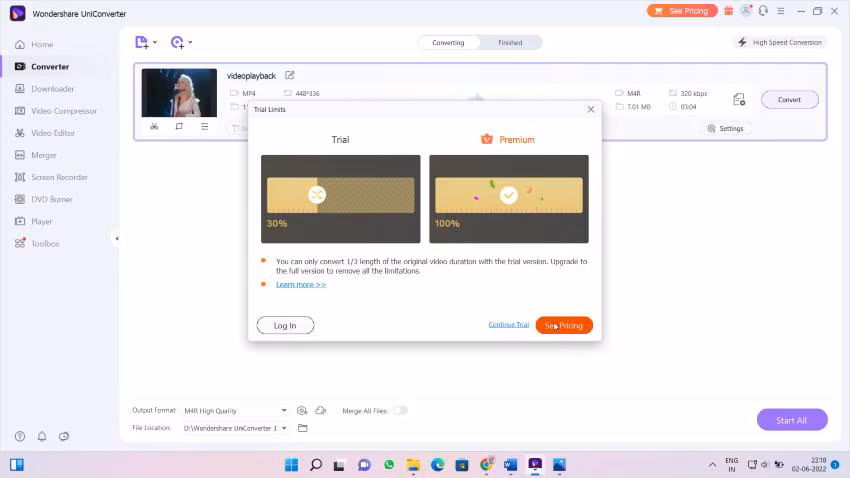Open WhatsApp from the taskbar
This screenshot has width=850, height=478.
coord(389,465)
